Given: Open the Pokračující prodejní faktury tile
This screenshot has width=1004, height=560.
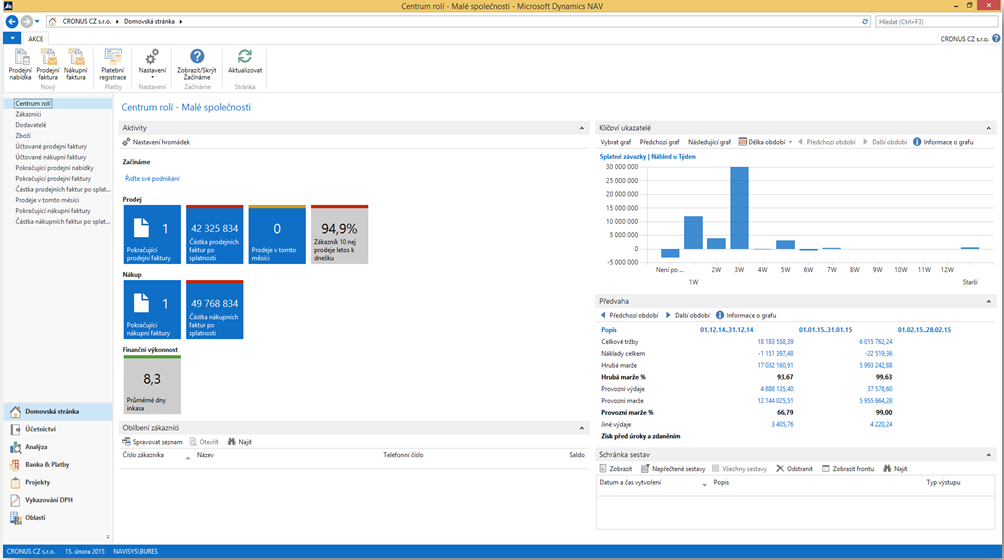Looking at the screenshot, I should tap(152, 235).
